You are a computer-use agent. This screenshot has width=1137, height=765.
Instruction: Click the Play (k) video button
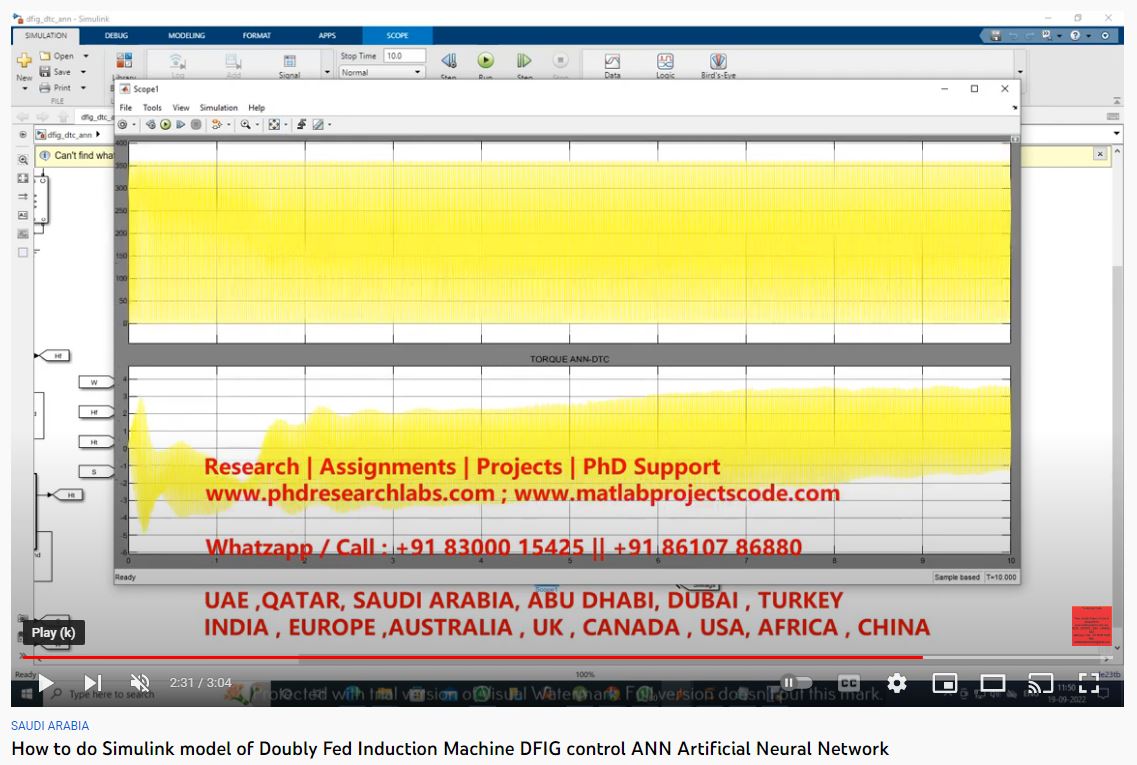point(45,683)
